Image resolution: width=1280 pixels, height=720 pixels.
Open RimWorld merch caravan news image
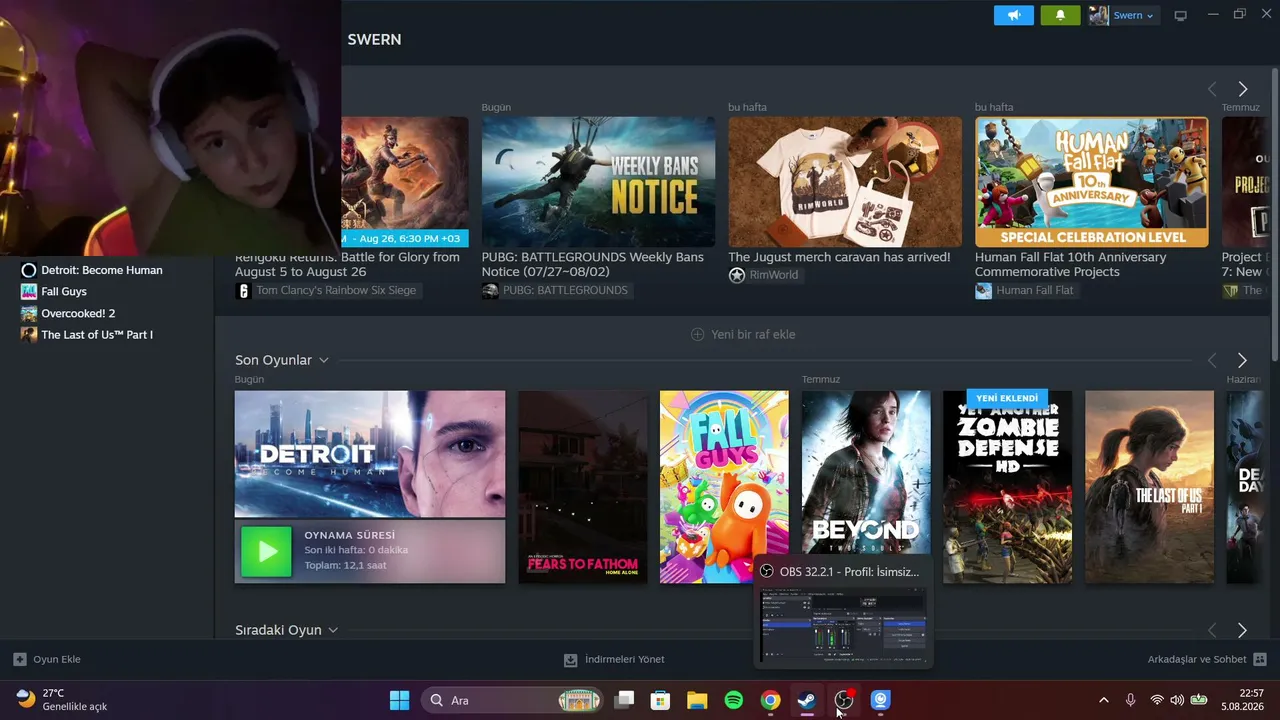click(x=845, y=182)
